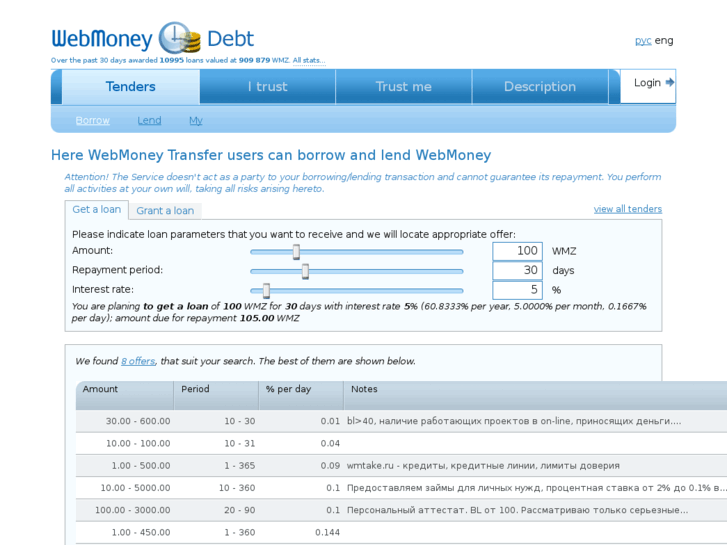Image resolution: width=727 pixels, height=545 pixels.
Task: Switch to the Trust me tab
Action: [x=403, y=87]
